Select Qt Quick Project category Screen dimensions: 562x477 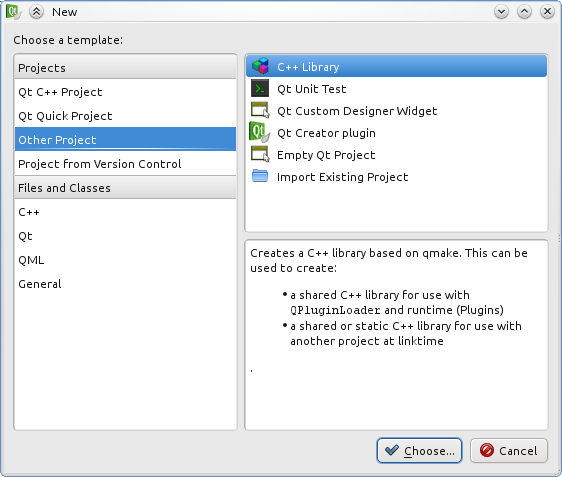click(x=125, y=116)
